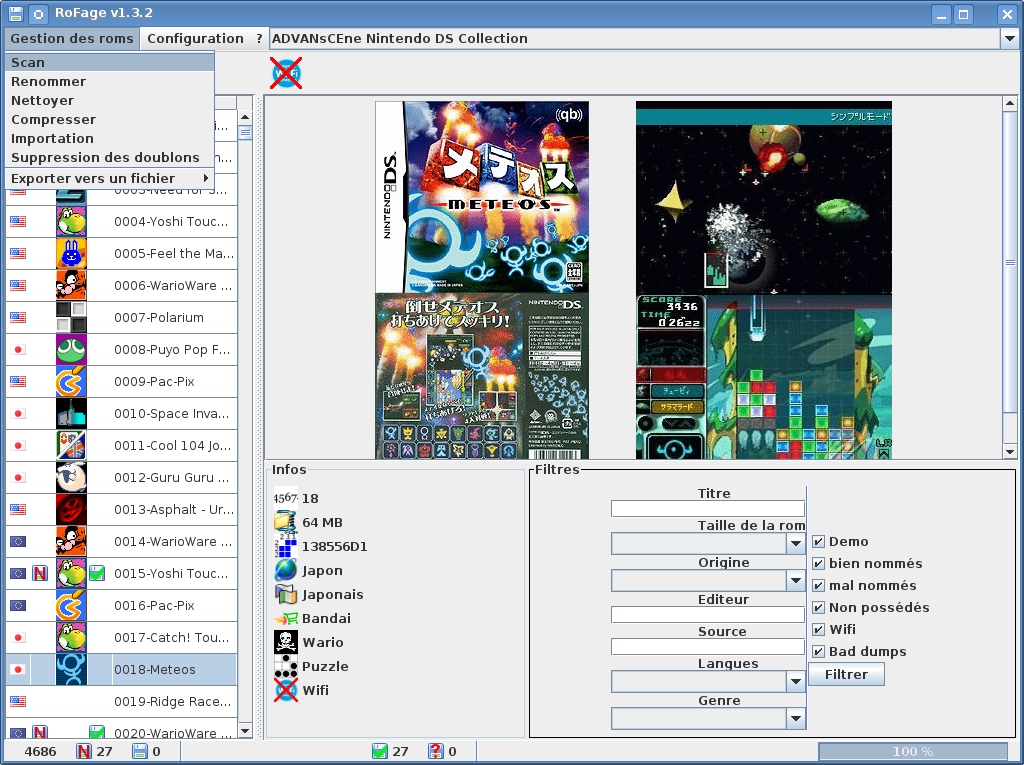
Task: Click the red Asphalt Urban GT game icon
Action: [71, 510]
